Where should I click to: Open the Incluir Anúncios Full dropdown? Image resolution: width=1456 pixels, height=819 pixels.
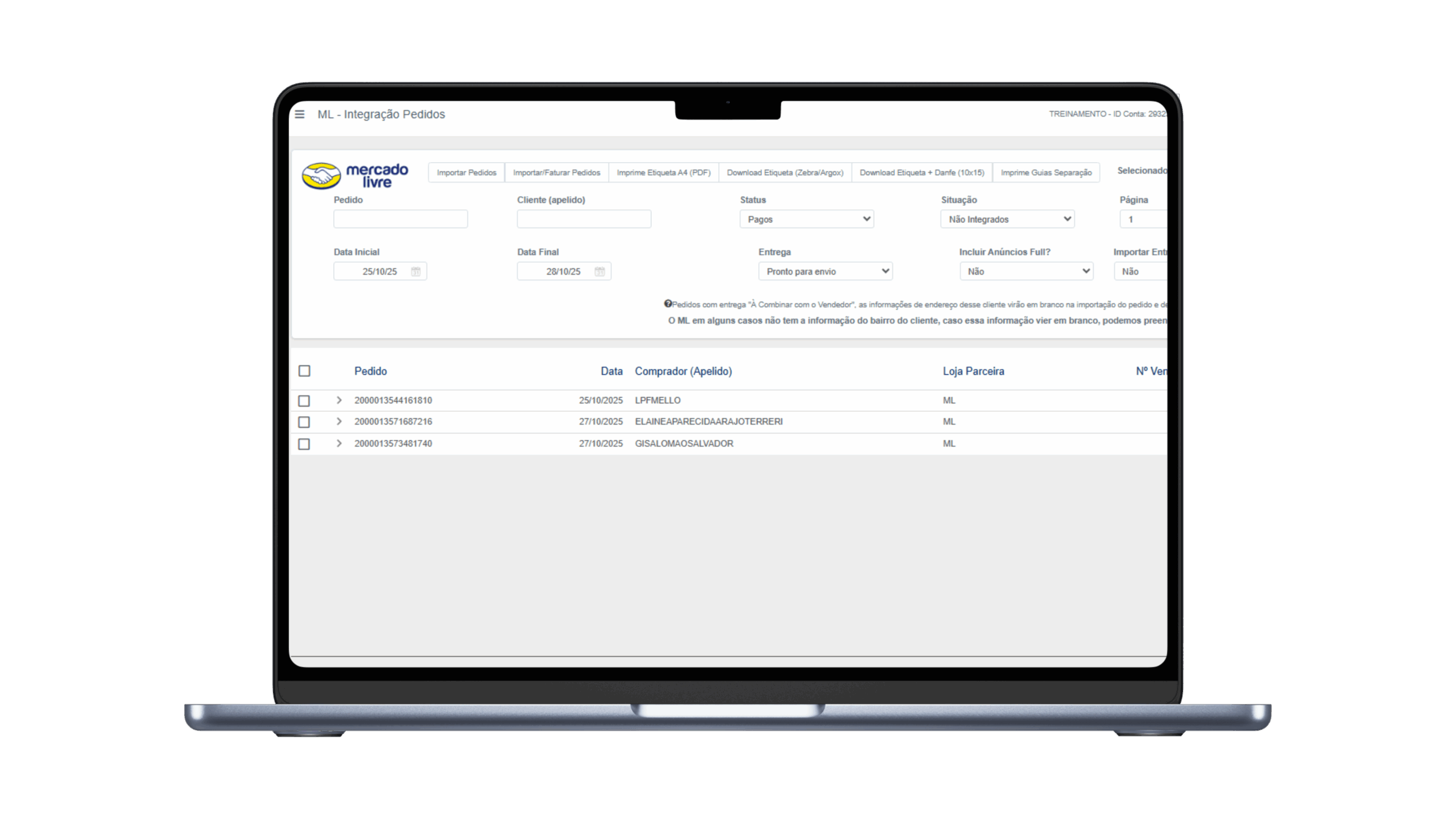[x=1026, y=272]
